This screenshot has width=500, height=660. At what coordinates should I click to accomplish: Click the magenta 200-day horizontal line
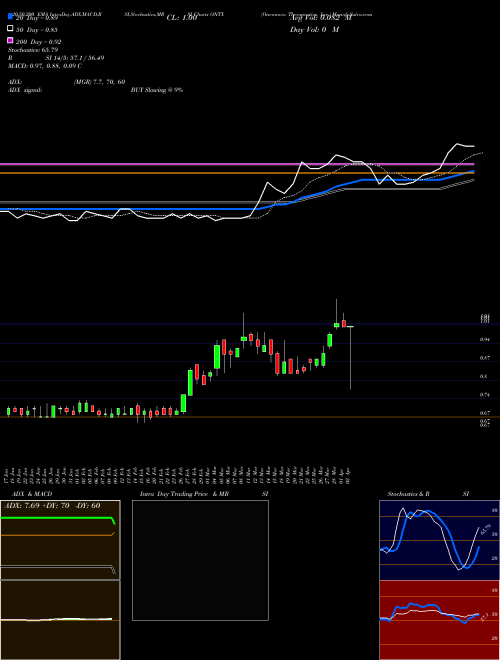[x=237, y=164]
